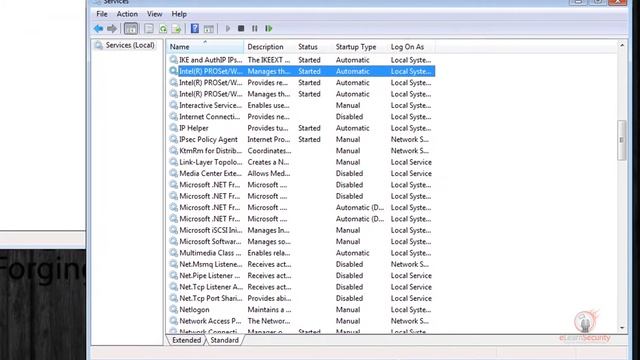Click 'Allows Med...' description cell
Viewport: 640px width, 360px height.
(269, 173)
